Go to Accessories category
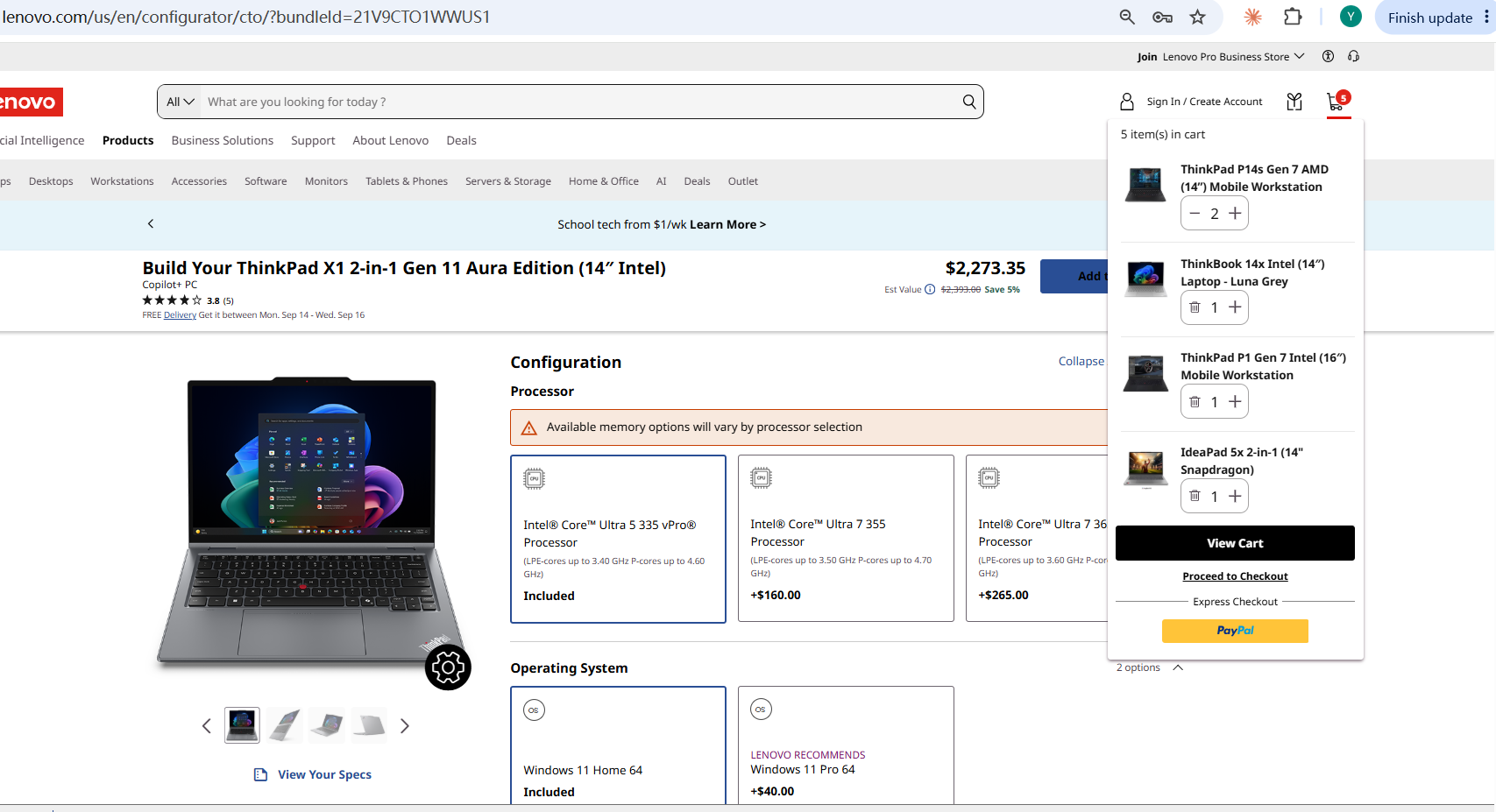This screenshot has width=1496, height=812. (x=199, y=181)
